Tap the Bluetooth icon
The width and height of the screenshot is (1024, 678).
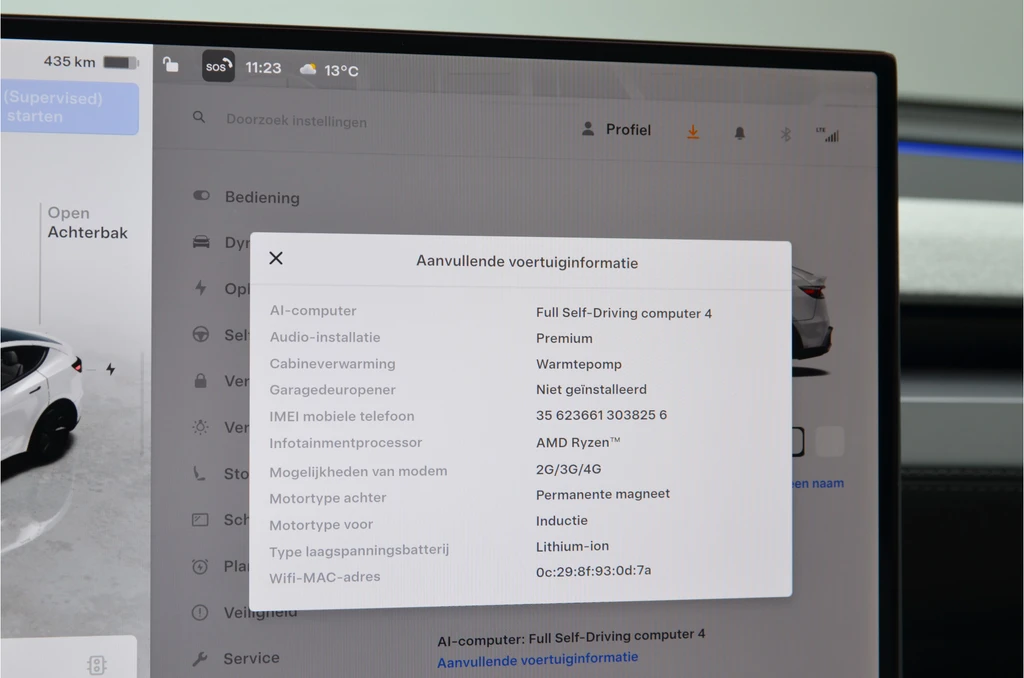click(x=786, y=134)
